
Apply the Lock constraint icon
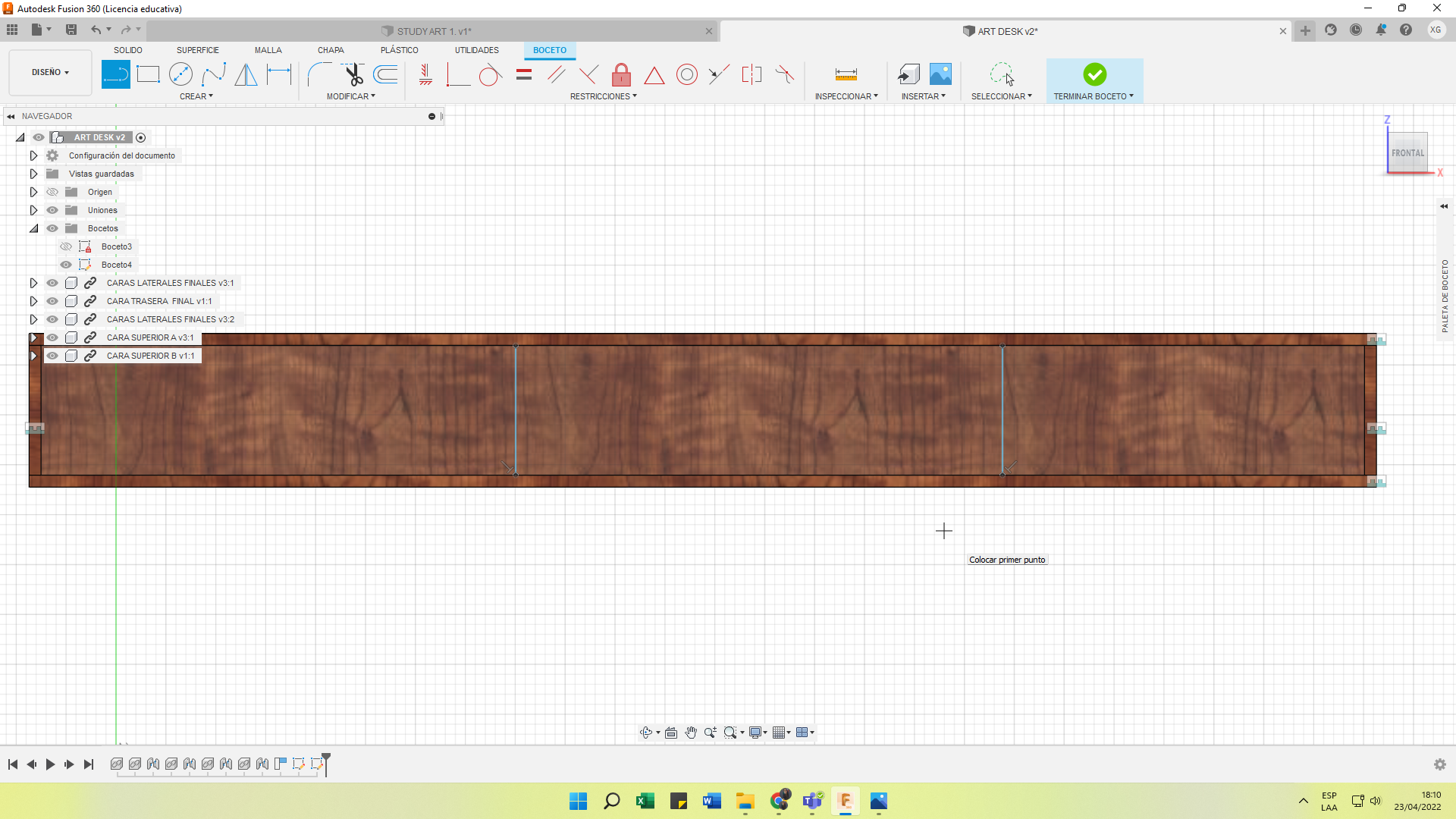[x=621, y=74]
